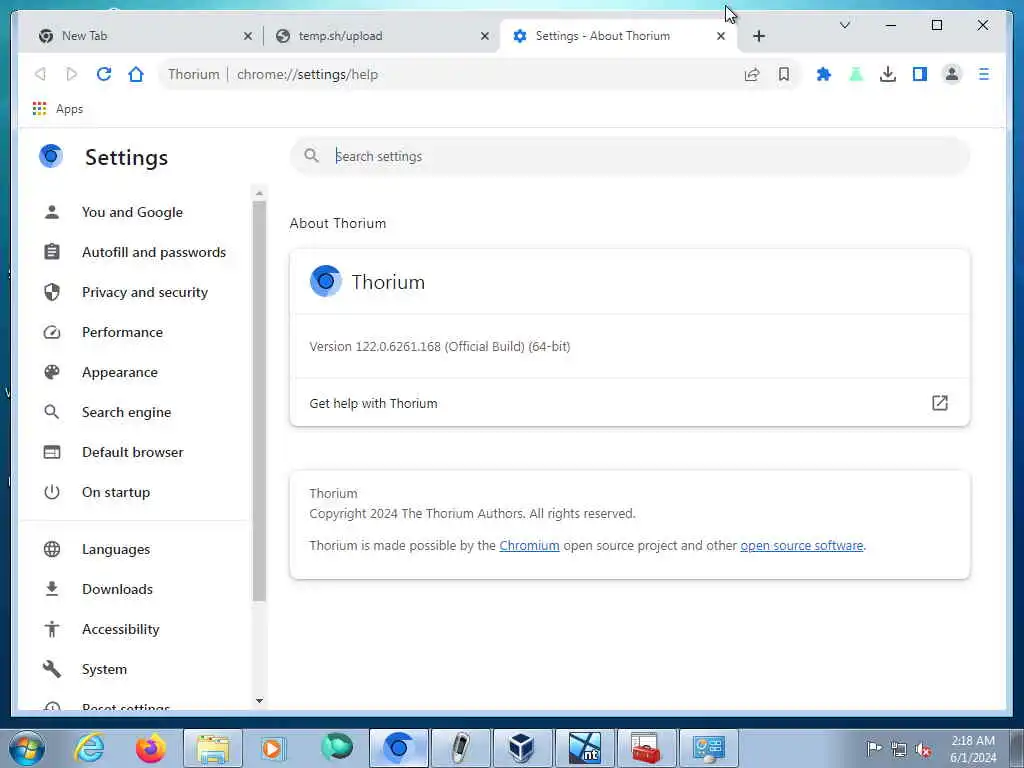Click the Action Center flag tray icon
The height and width of the screenshot is (768, 1024).
(874, 748)
